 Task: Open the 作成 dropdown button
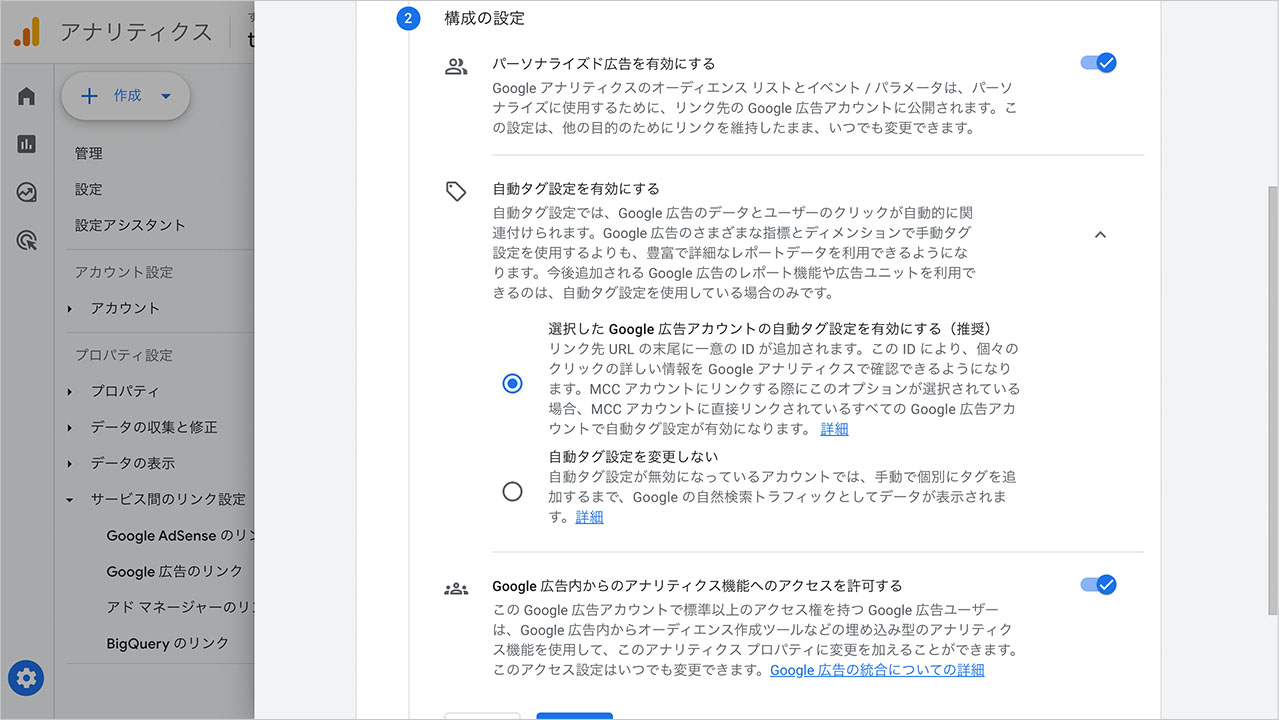pos(125,96)
